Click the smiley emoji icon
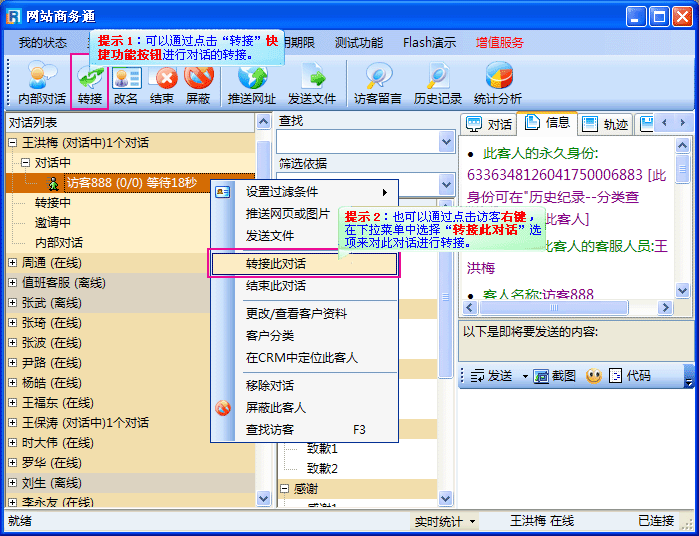Viewport: 699px width, 536px height. pyautogui.click(x=593, y=376)
